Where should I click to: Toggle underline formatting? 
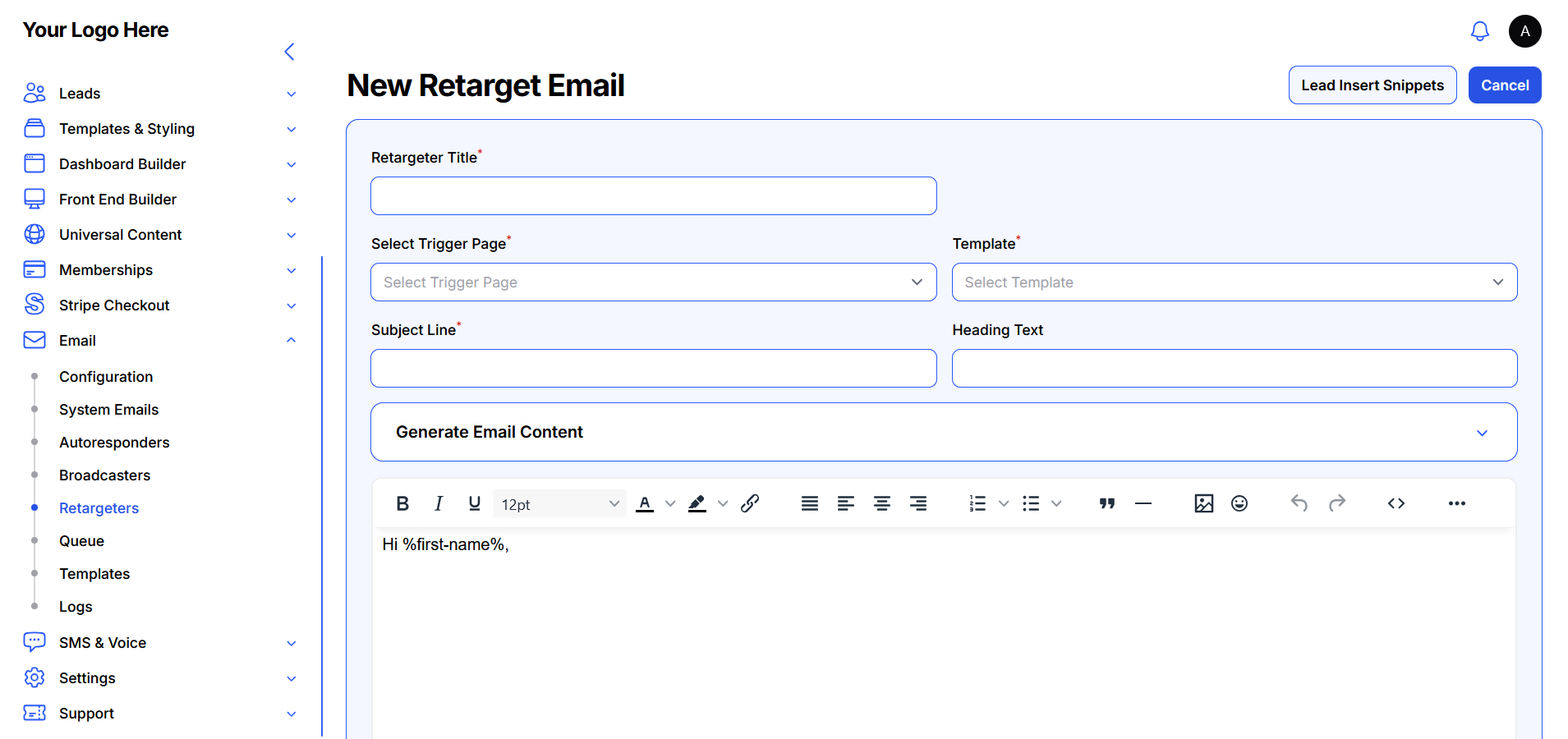coord(474,503)
